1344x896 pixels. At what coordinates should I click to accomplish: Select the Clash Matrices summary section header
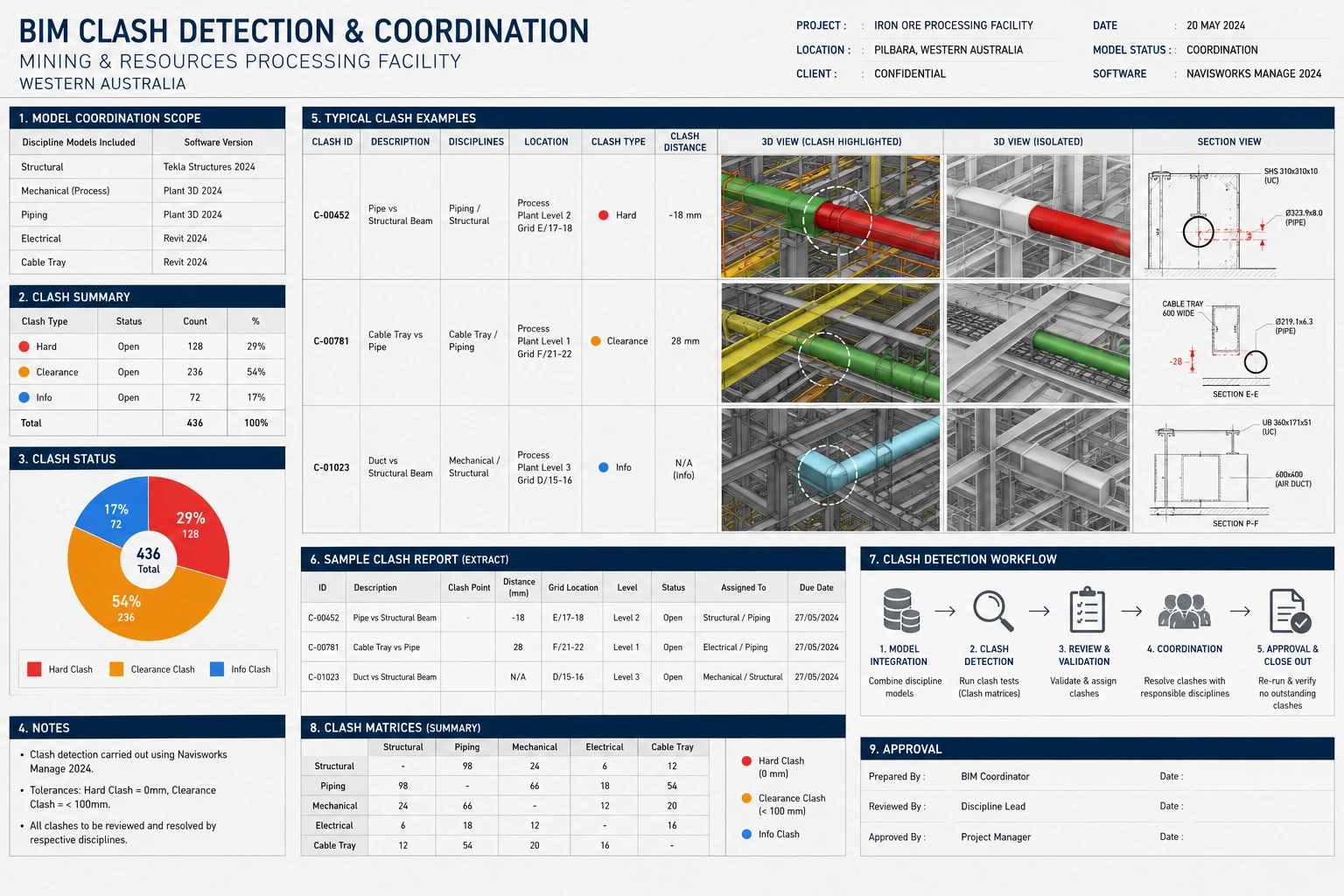pyautogui.click(x=573, y=727)
